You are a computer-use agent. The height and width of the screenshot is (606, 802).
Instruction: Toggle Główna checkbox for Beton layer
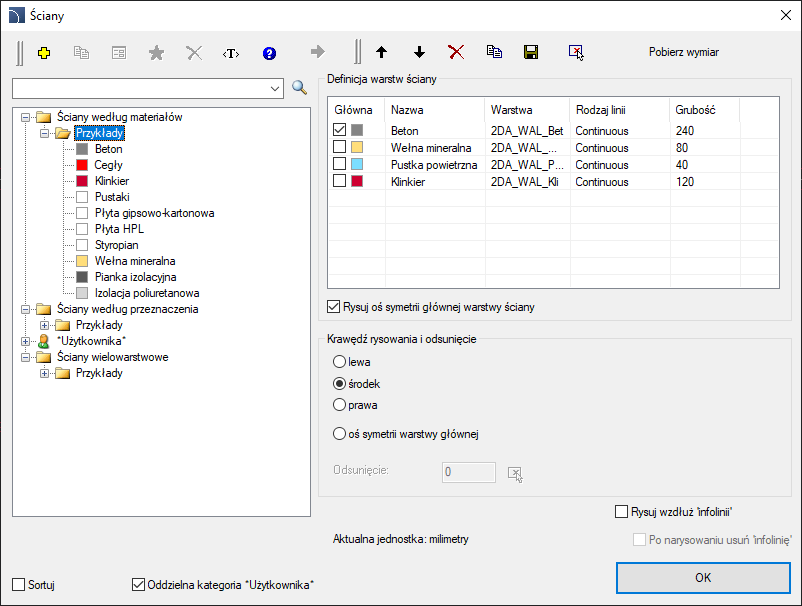pyautogui.click(x=339, y=130)
